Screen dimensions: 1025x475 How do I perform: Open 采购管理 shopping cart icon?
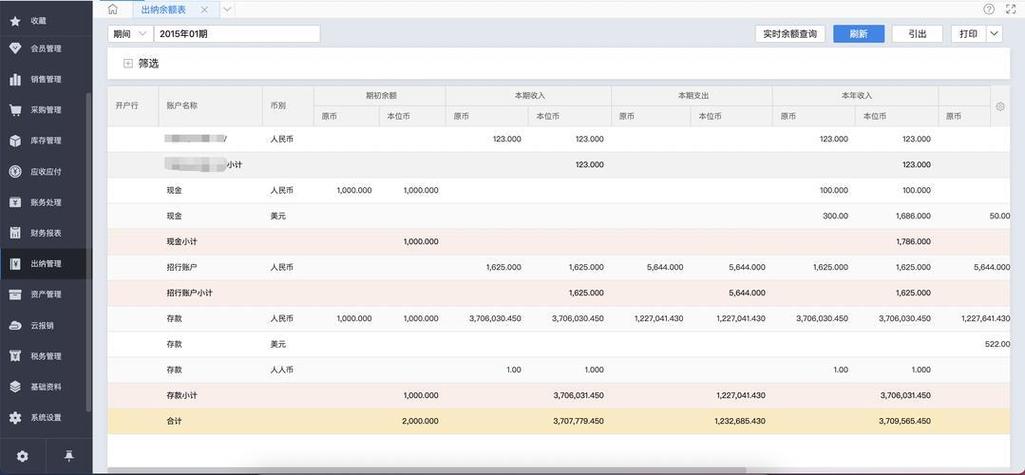15,110
